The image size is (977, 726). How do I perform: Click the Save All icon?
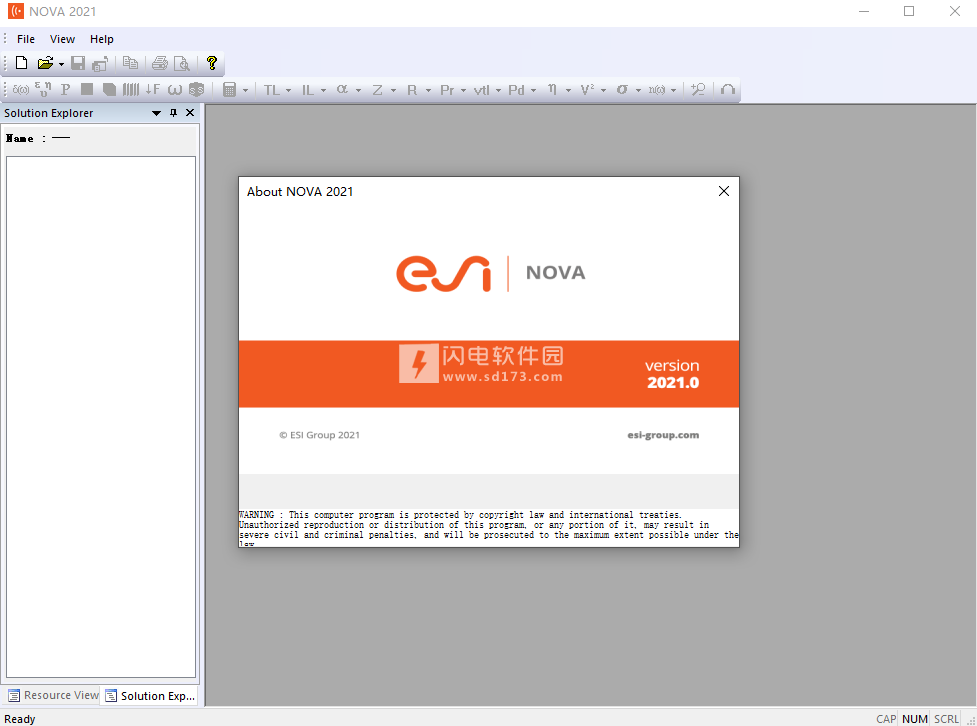point(100,63)
